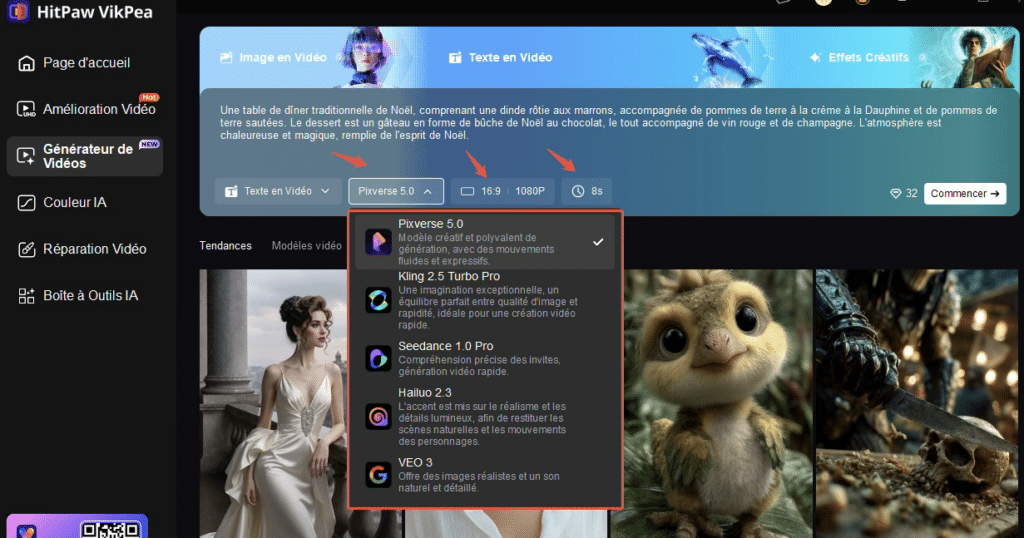Switch to the Image en Vidéo tab
The image size is (1024, 538).
(x=273, y=58)
